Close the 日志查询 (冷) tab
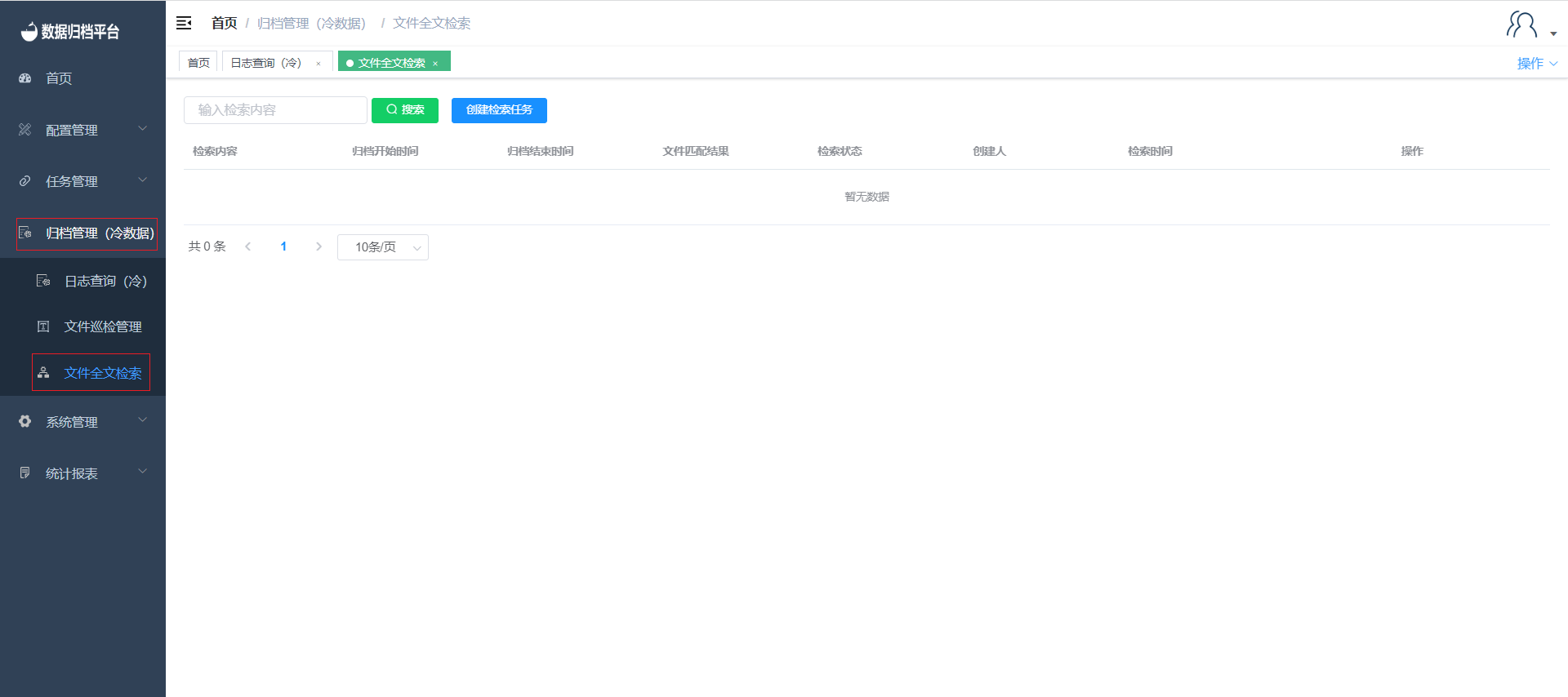The image size is (1568, 697). [318, 64]
